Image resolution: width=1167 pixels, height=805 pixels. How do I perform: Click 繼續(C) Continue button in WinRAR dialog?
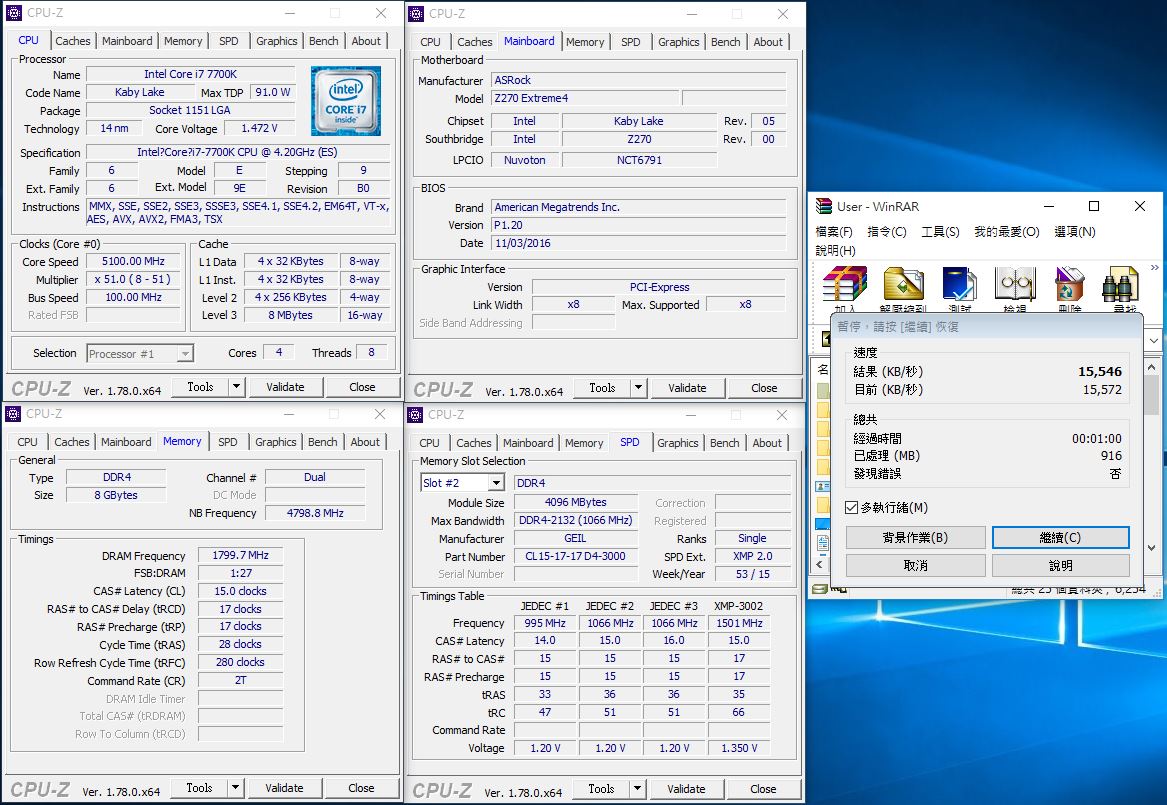click(1061, 537)
